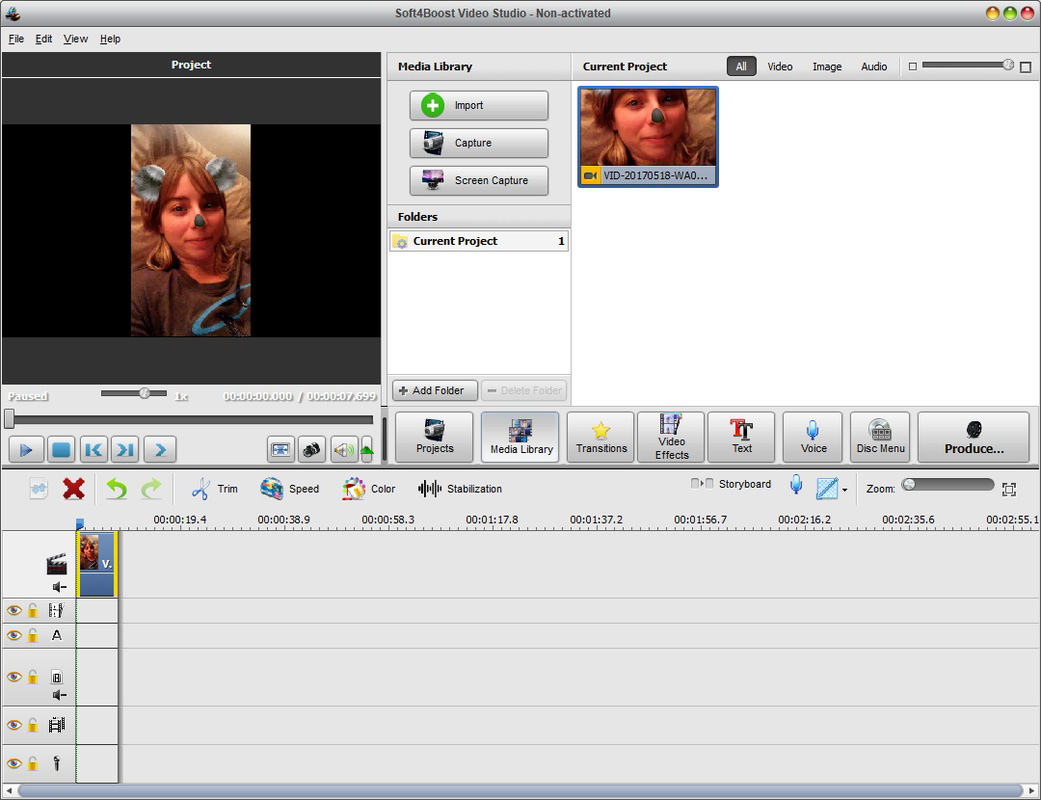
Task: Take a snapshot with the camera icon
Action: 311,450
